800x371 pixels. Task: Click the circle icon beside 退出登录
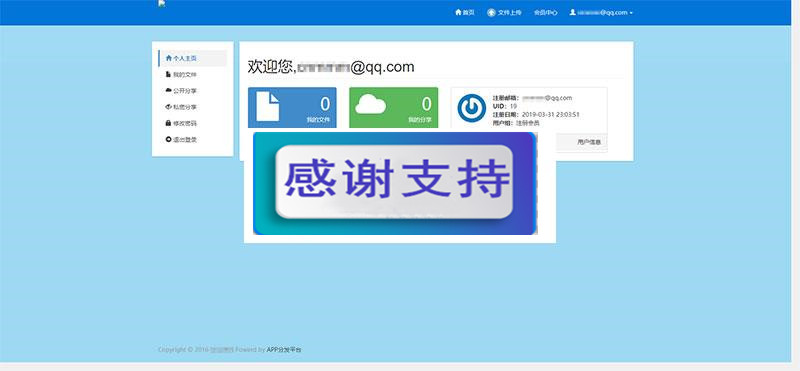(169, 139)
